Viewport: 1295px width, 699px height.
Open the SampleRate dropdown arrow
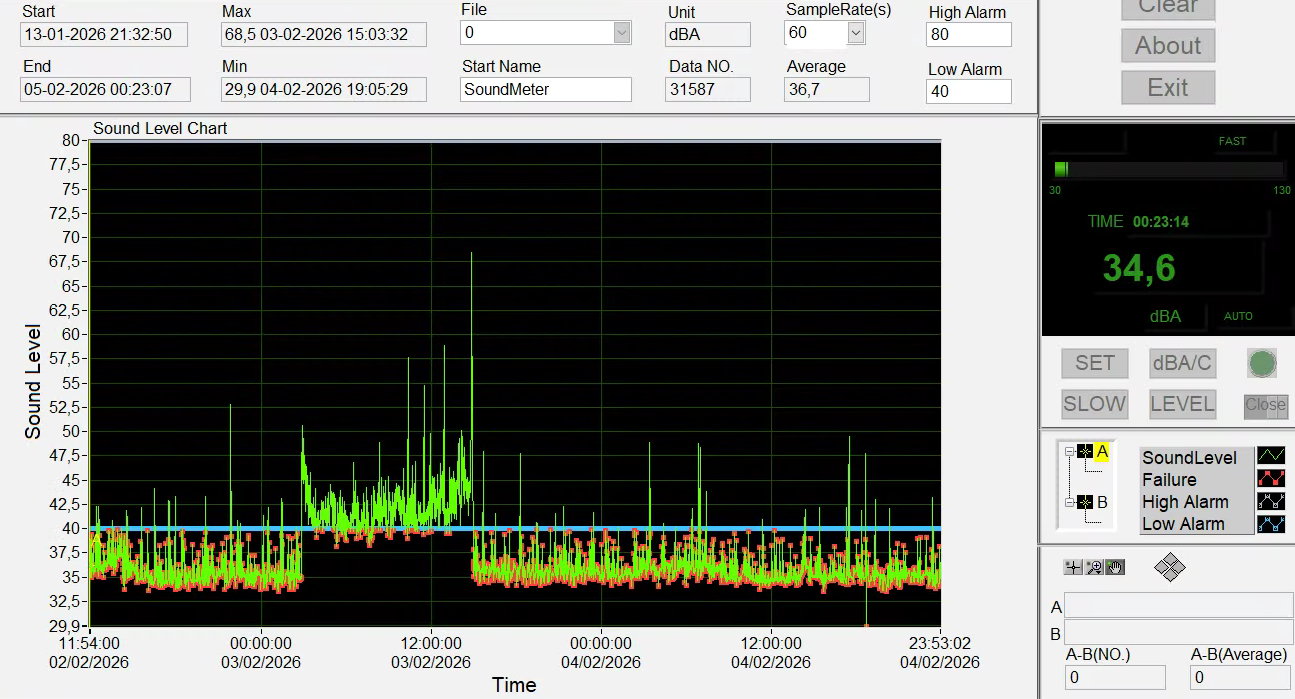click(x=856, y=33)
